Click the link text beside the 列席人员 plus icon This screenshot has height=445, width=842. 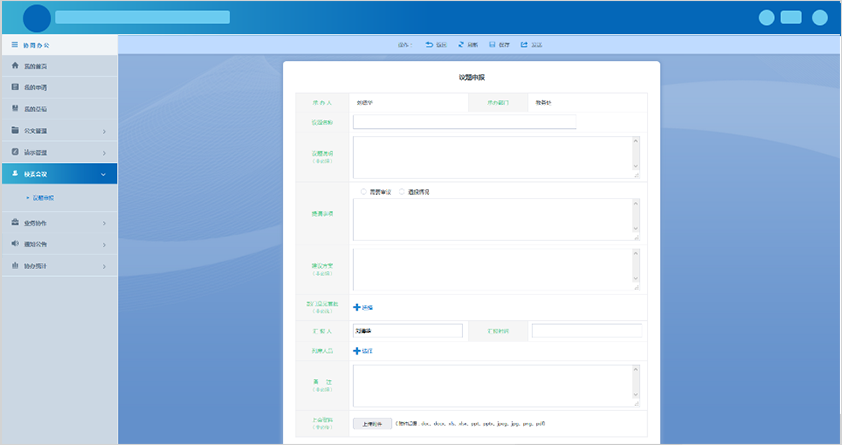click(367, 351)
